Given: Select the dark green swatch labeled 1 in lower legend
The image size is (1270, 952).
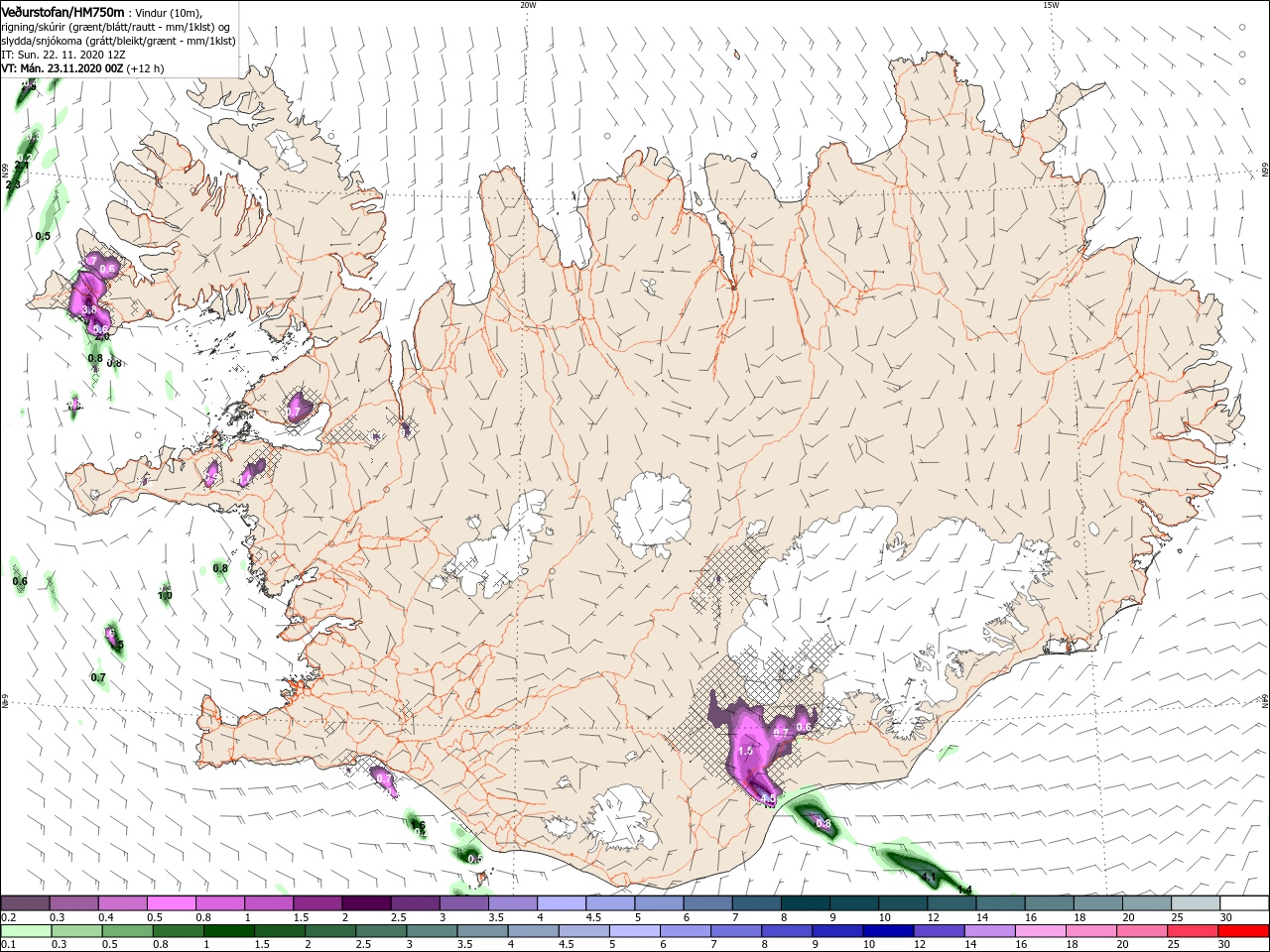Looking at the screenshot, I should [228, 931].
